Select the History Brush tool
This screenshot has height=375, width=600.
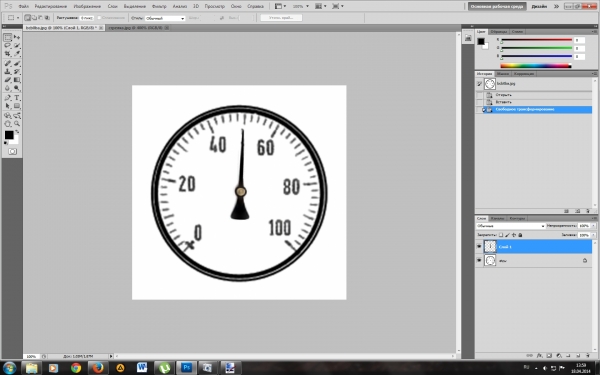tap(17, 72)
